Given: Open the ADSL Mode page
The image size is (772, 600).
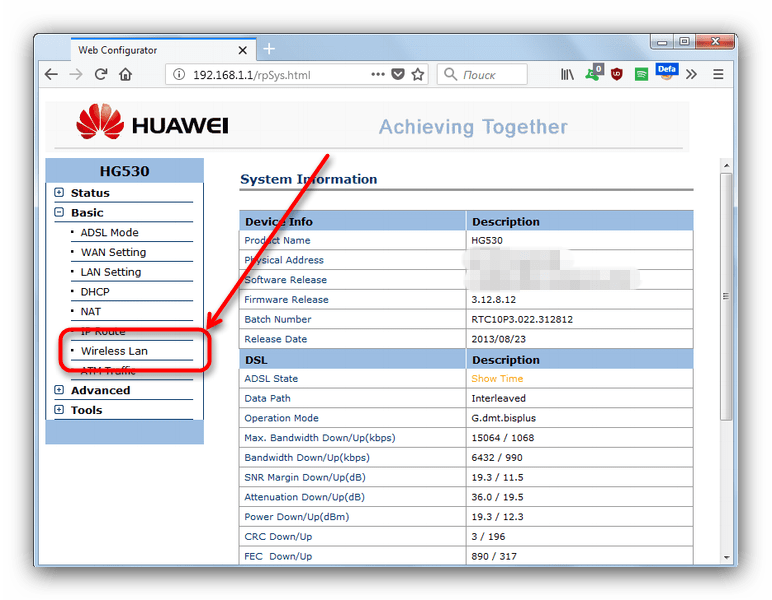Looking at the screenshot, I should coord(109,232).
